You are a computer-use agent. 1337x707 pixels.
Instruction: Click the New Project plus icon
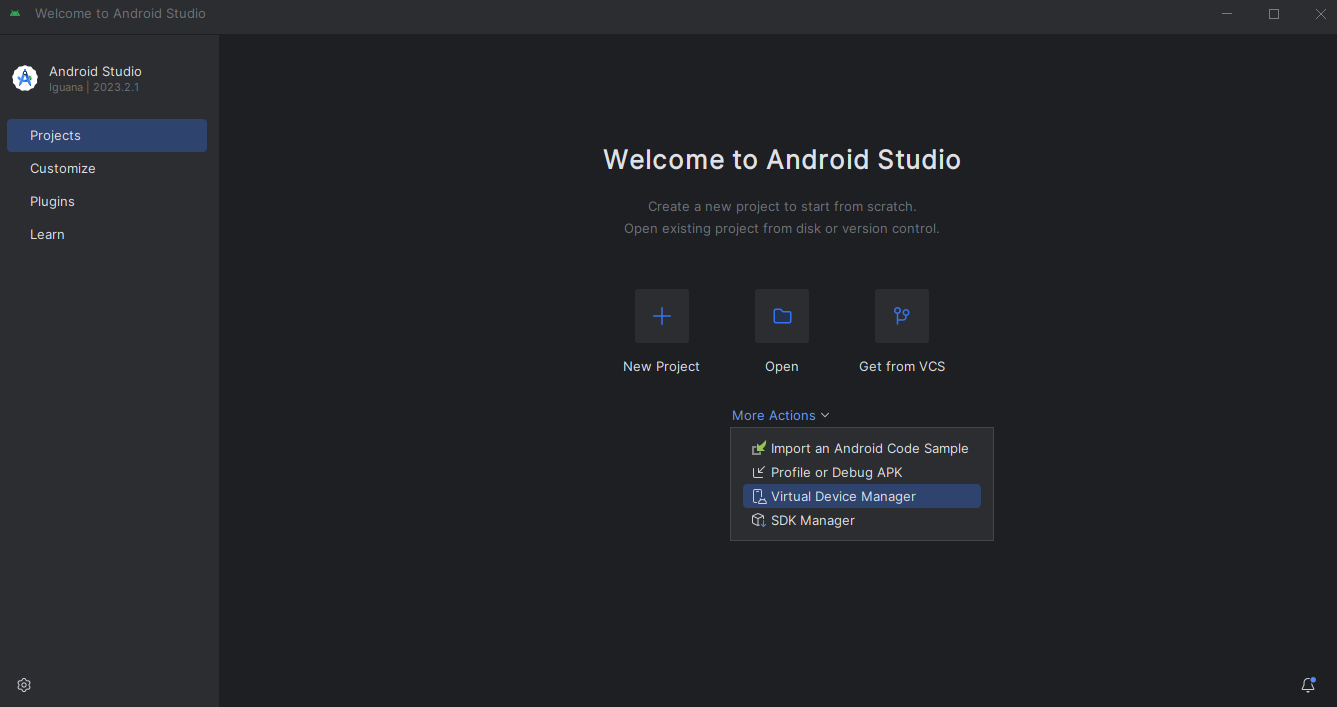(661, 316)
